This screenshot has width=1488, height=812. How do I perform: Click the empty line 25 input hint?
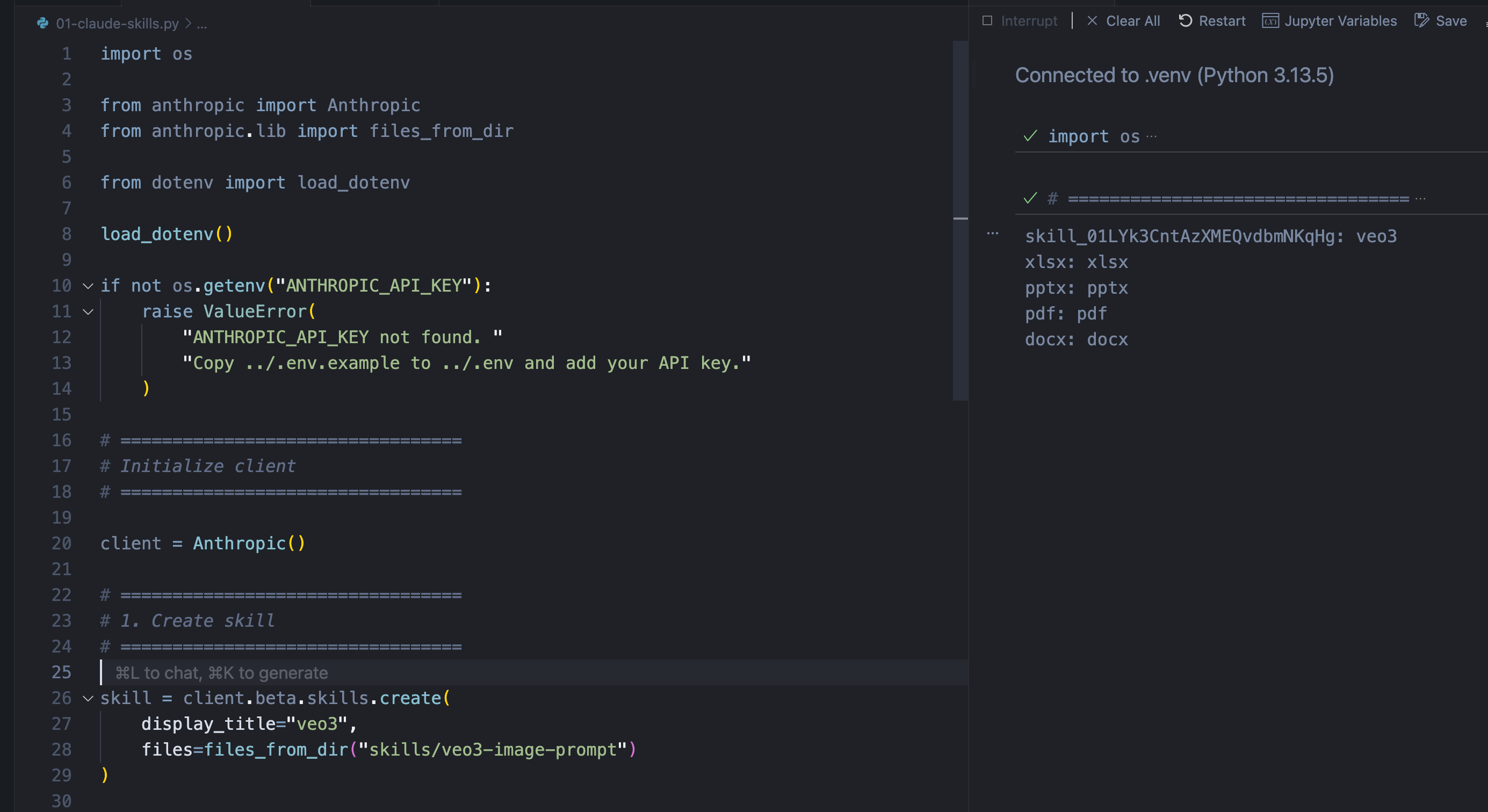pos(221,673)
